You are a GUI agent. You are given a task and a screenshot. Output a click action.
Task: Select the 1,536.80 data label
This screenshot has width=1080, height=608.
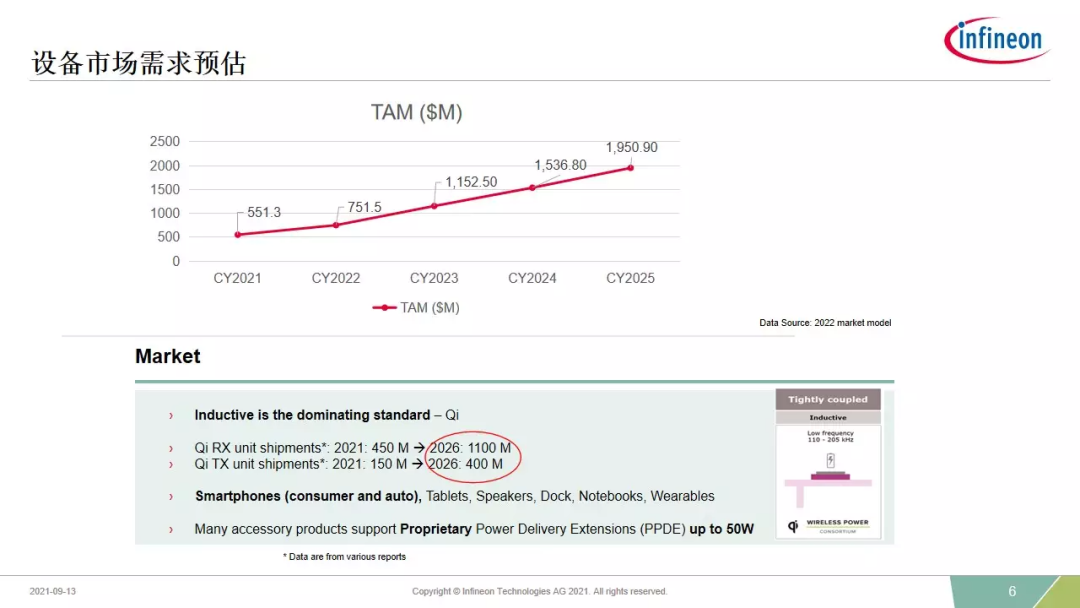[x=561, y=165]
